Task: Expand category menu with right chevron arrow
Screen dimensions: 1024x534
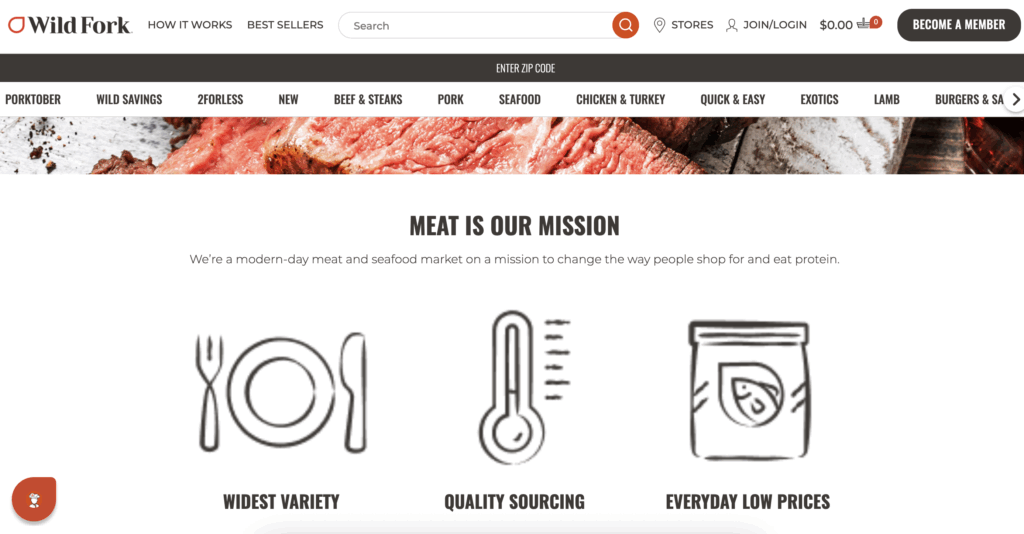Action: (x=1016, y=99)
